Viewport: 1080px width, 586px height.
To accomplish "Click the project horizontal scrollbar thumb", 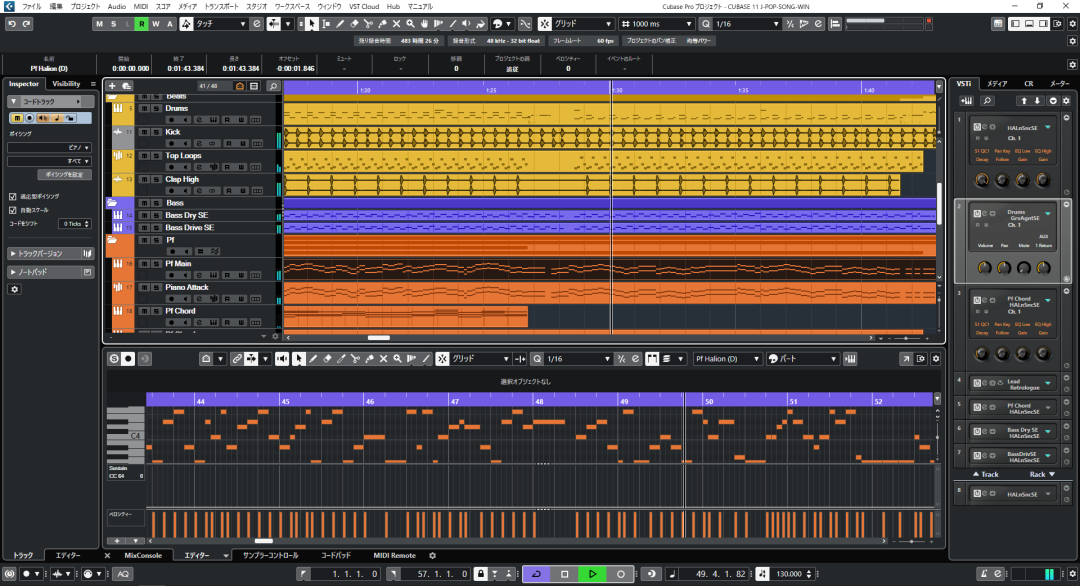I will [379, 338].
